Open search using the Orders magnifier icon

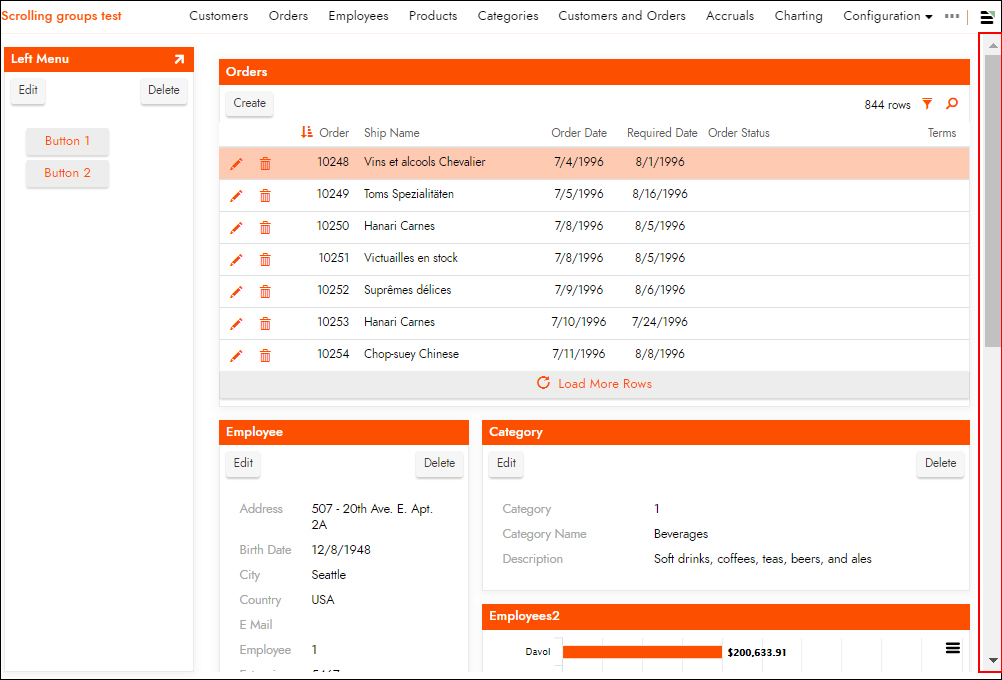[951, 104]
